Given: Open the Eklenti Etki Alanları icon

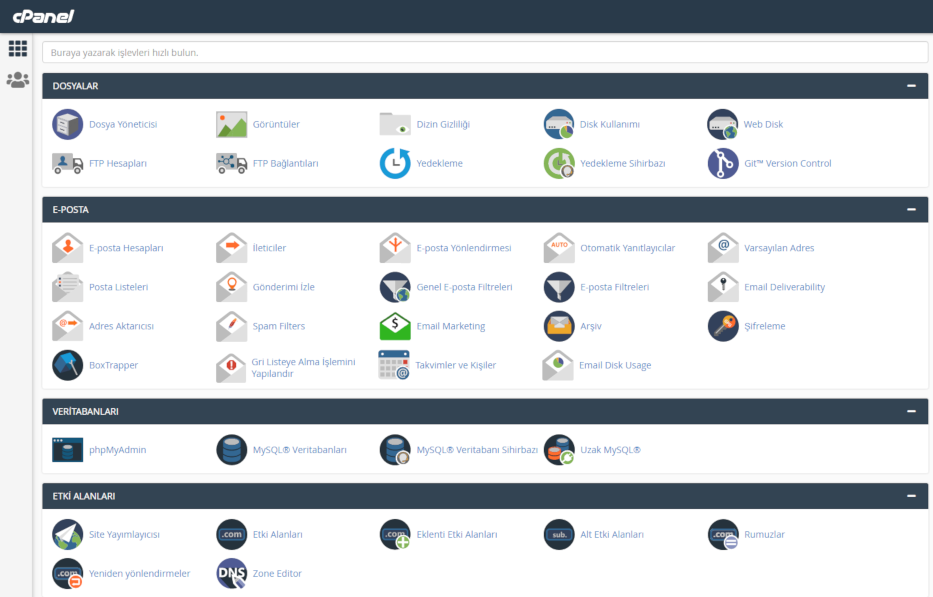Looking at the screenshot, I should [x=395, y=535].
